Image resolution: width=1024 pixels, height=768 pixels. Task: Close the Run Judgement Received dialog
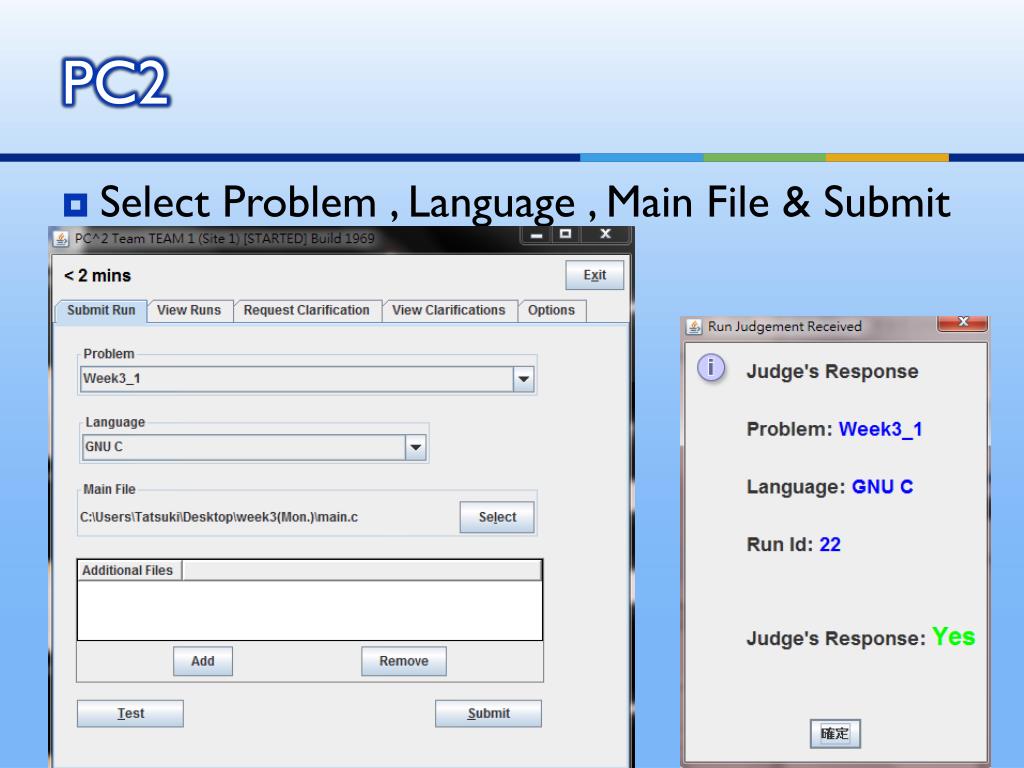(x=963, y=323)
